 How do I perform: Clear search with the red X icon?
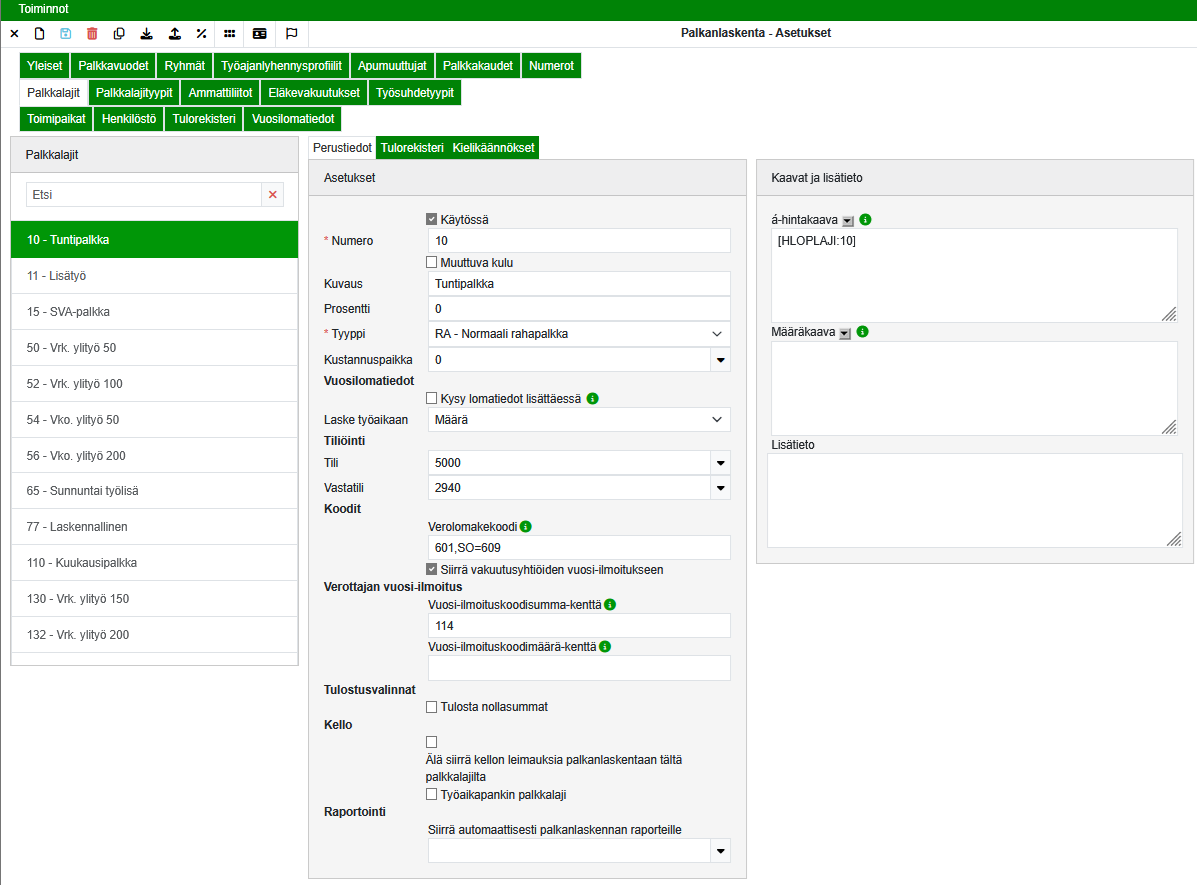tap(273, 195)
